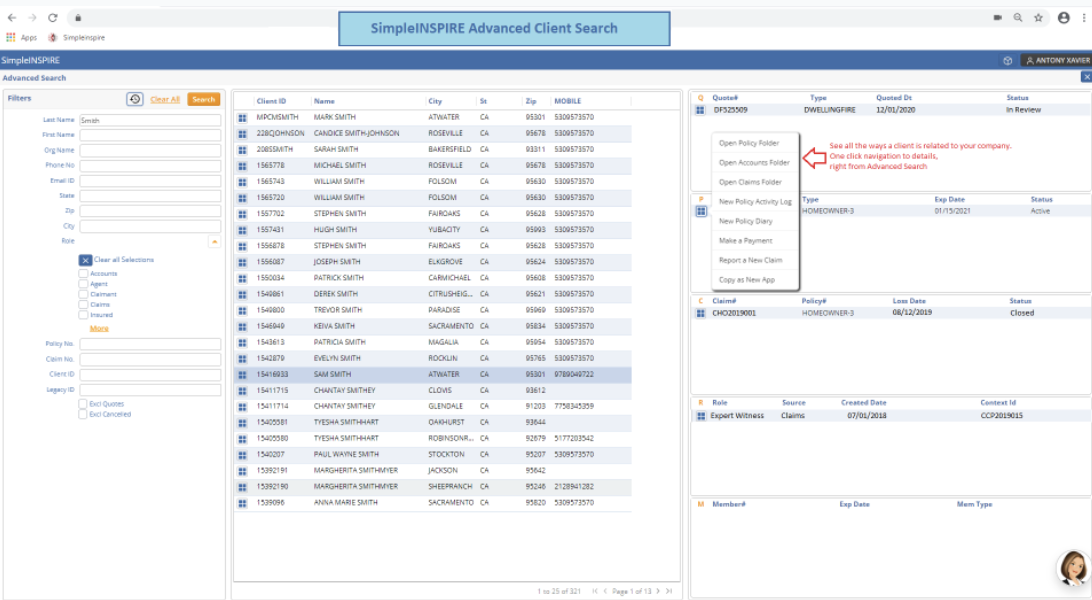Open the Chrome profile avatar icon
The width and height of the screenshot is (1092, 600).
(x=1063, y=17)
